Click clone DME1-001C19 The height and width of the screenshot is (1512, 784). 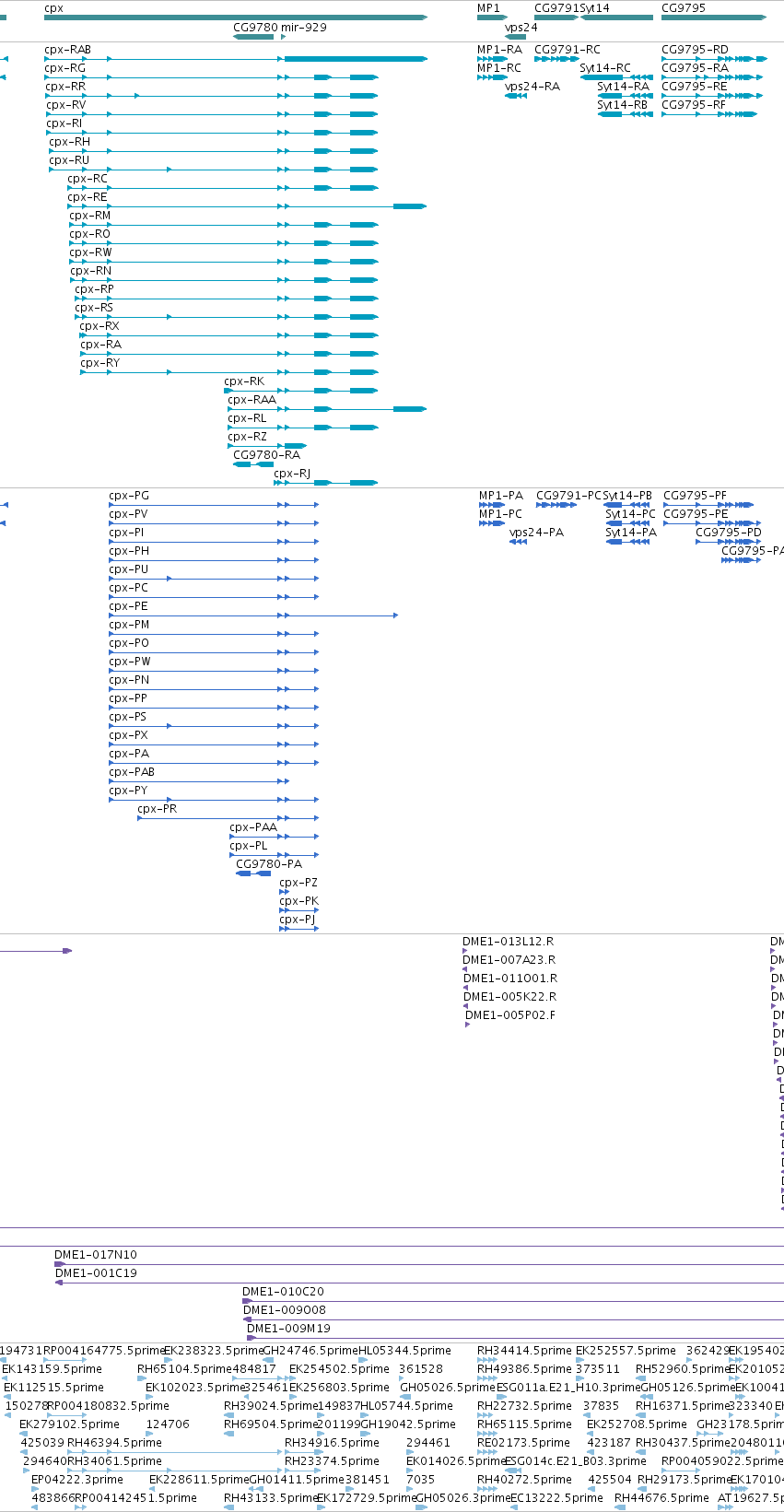[x=96, y=1273]
